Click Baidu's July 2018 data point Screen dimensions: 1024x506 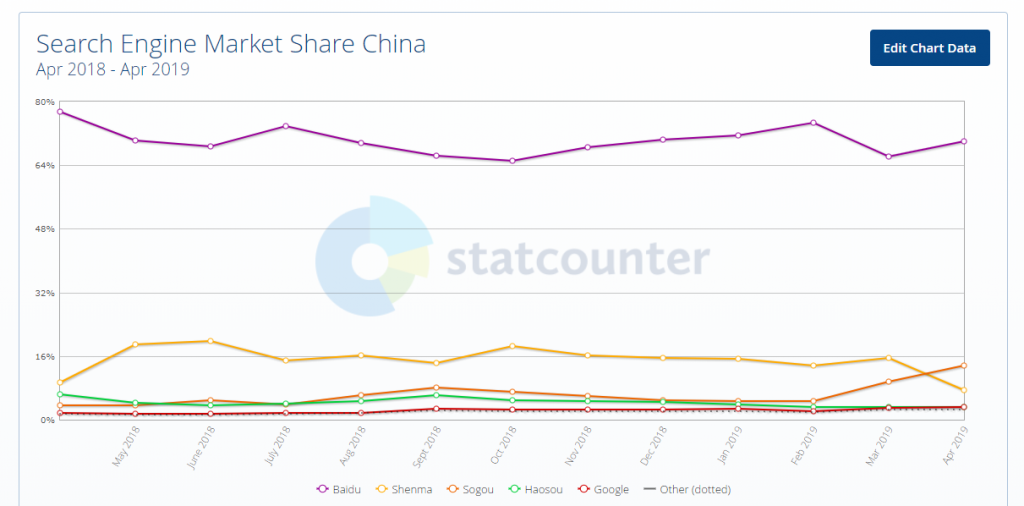point(286,126)
